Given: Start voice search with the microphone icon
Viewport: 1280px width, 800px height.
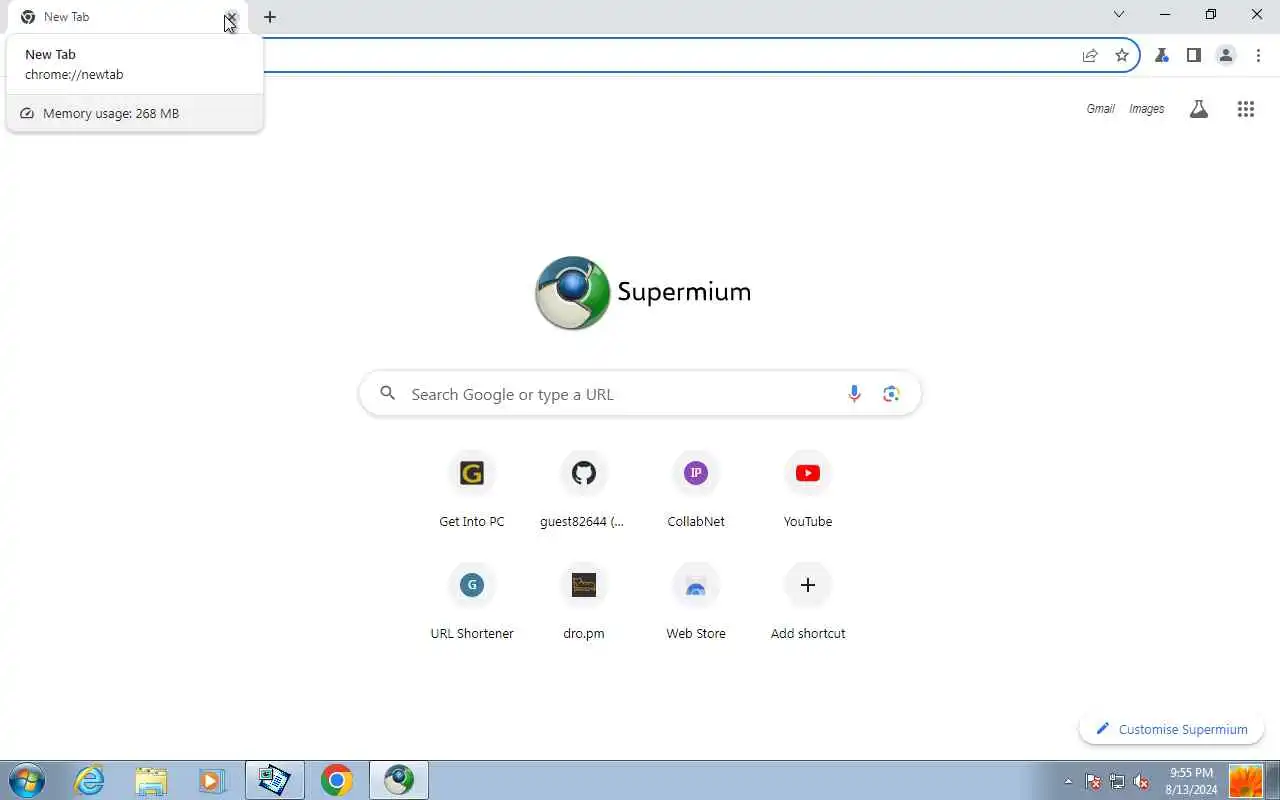Looking at the screenshot, I should pos(854,394).
